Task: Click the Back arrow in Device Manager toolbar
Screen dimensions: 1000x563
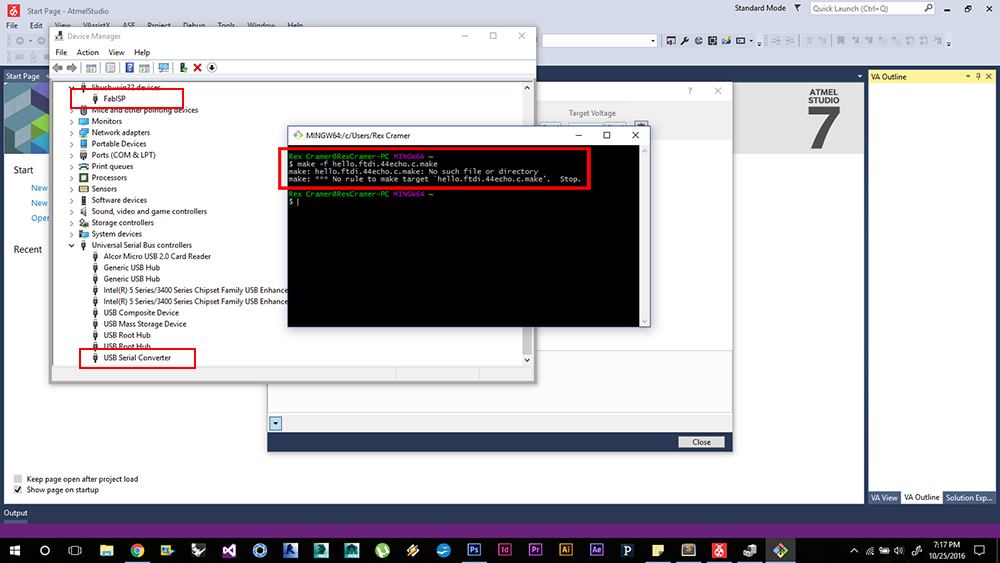Action: [58, 68]
